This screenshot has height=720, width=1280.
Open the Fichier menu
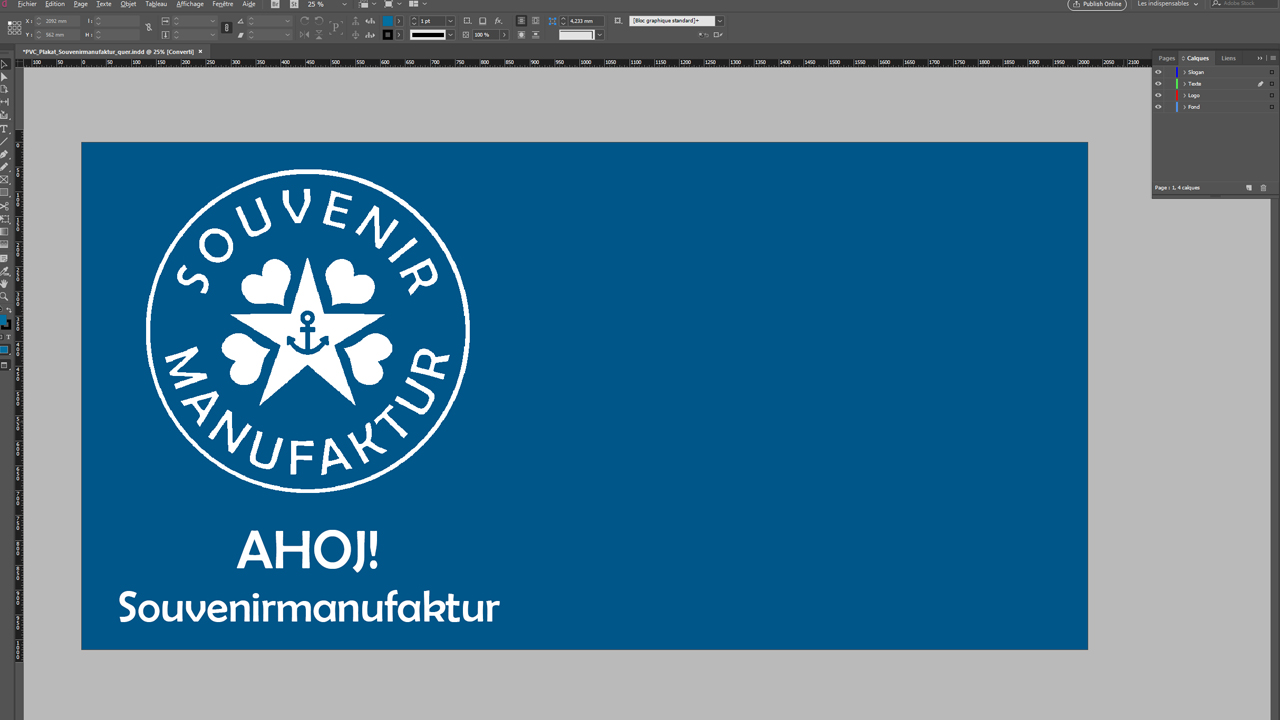[x=27, y=4]
